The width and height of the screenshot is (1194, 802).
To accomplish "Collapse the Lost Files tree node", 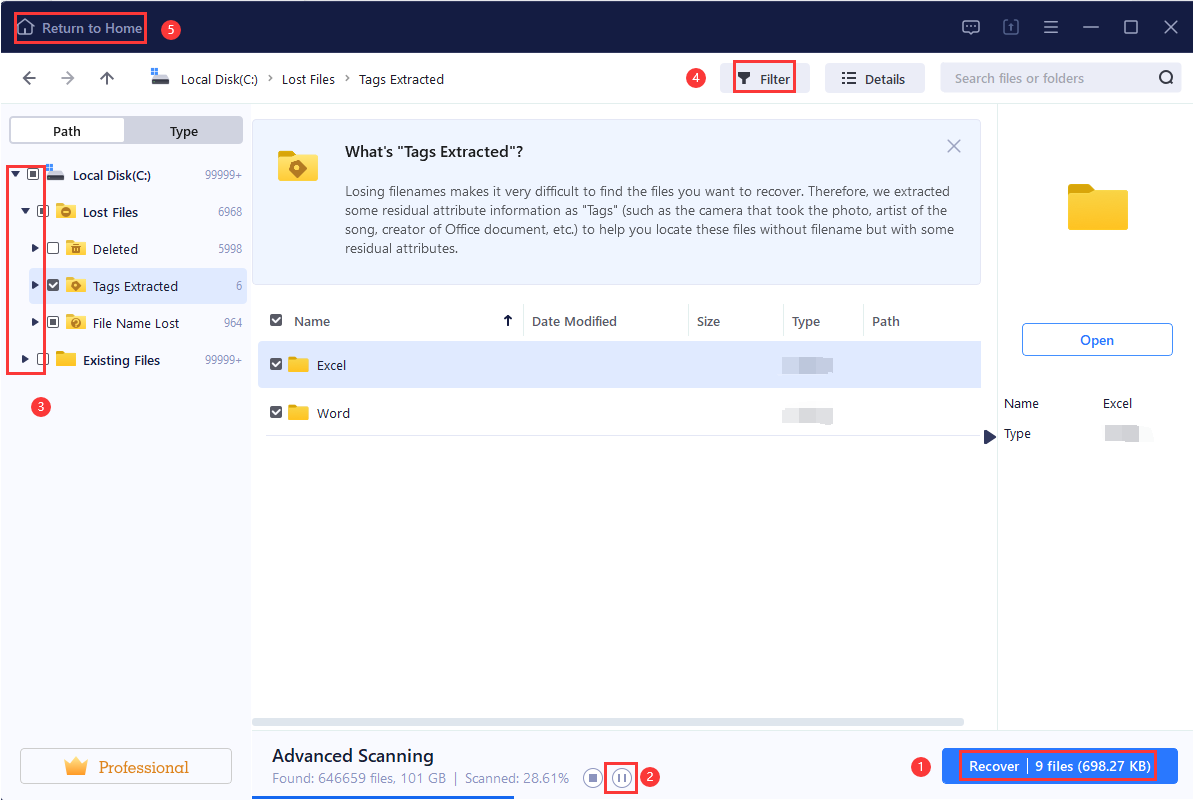I will pyautogui.click(x=25, y=211).
